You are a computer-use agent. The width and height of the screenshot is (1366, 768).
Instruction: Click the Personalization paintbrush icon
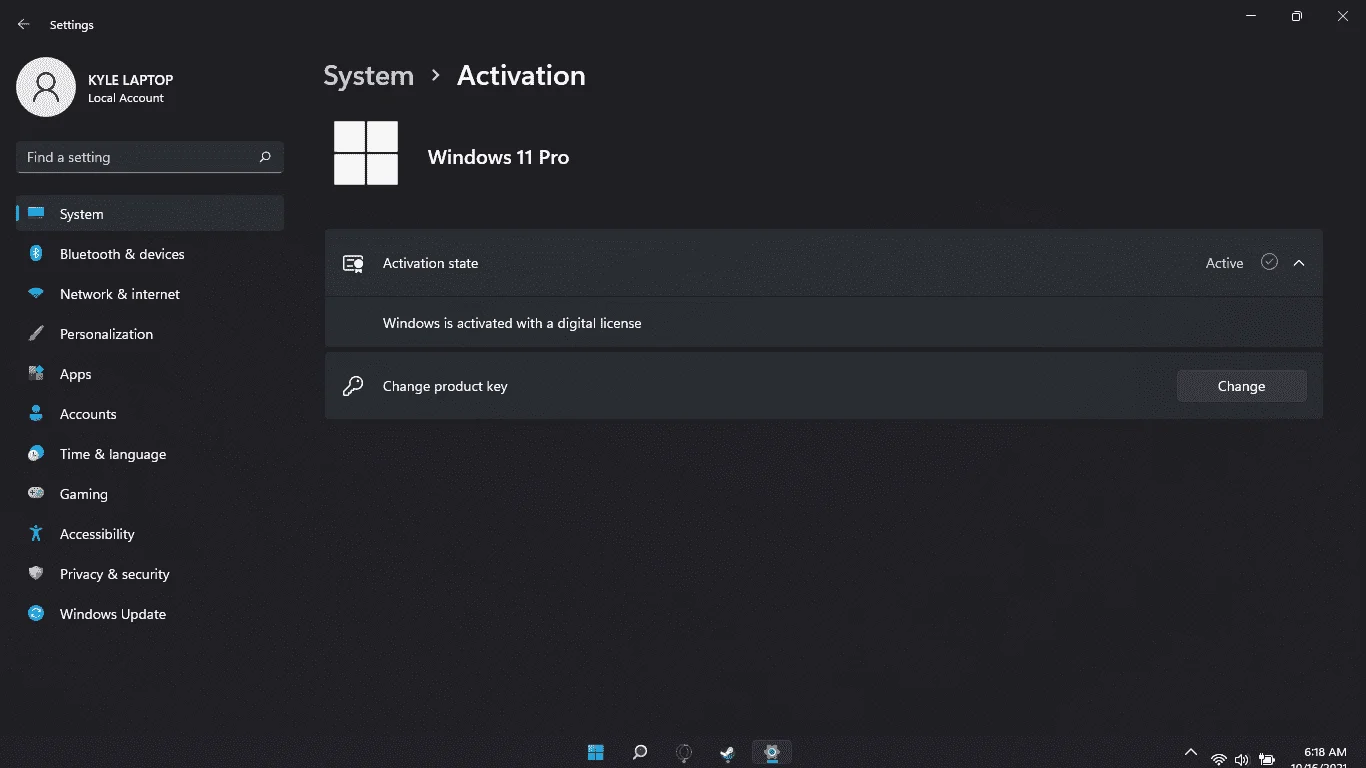click(36, 334)
